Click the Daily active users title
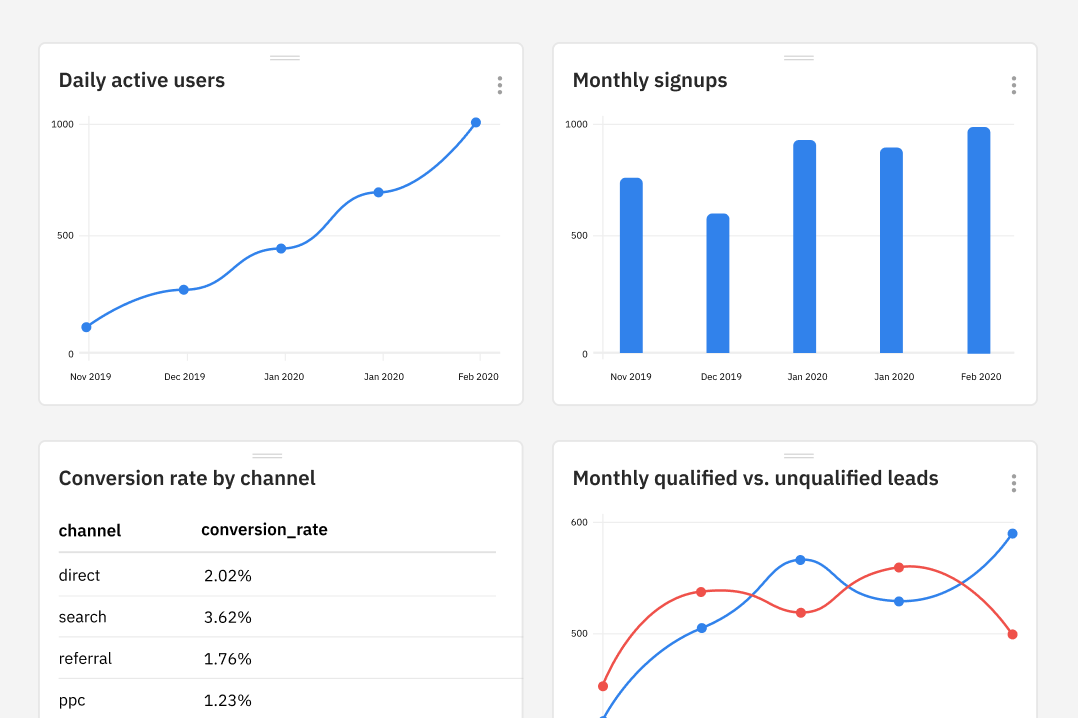1078x718 pixels. tap(142, 80)
